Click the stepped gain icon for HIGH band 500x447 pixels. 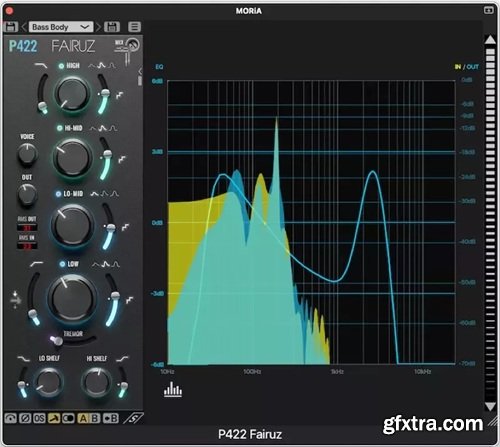pos(119,96)
